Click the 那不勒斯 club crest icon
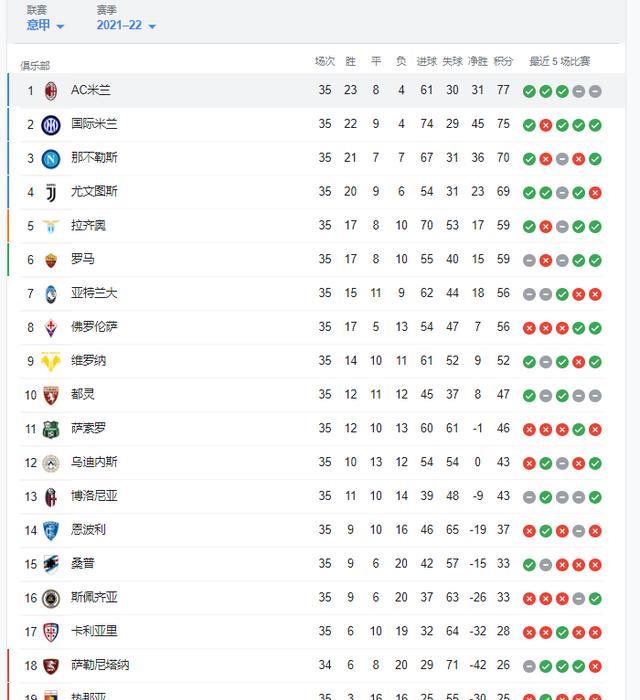The image size is (640, 700). (x=51, y=159)
